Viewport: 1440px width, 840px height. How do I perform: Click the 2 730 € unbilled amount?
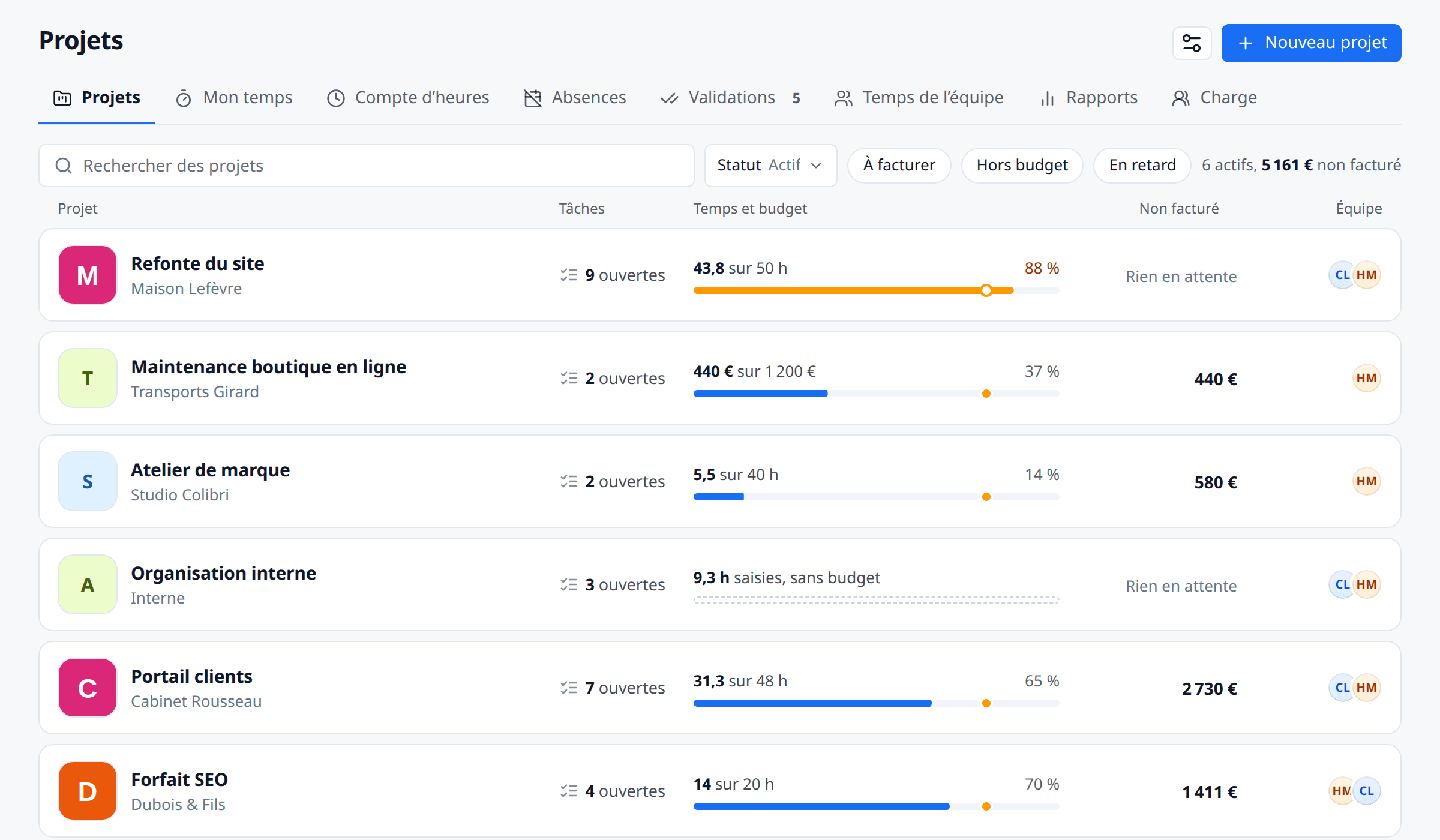(1210, 689)
